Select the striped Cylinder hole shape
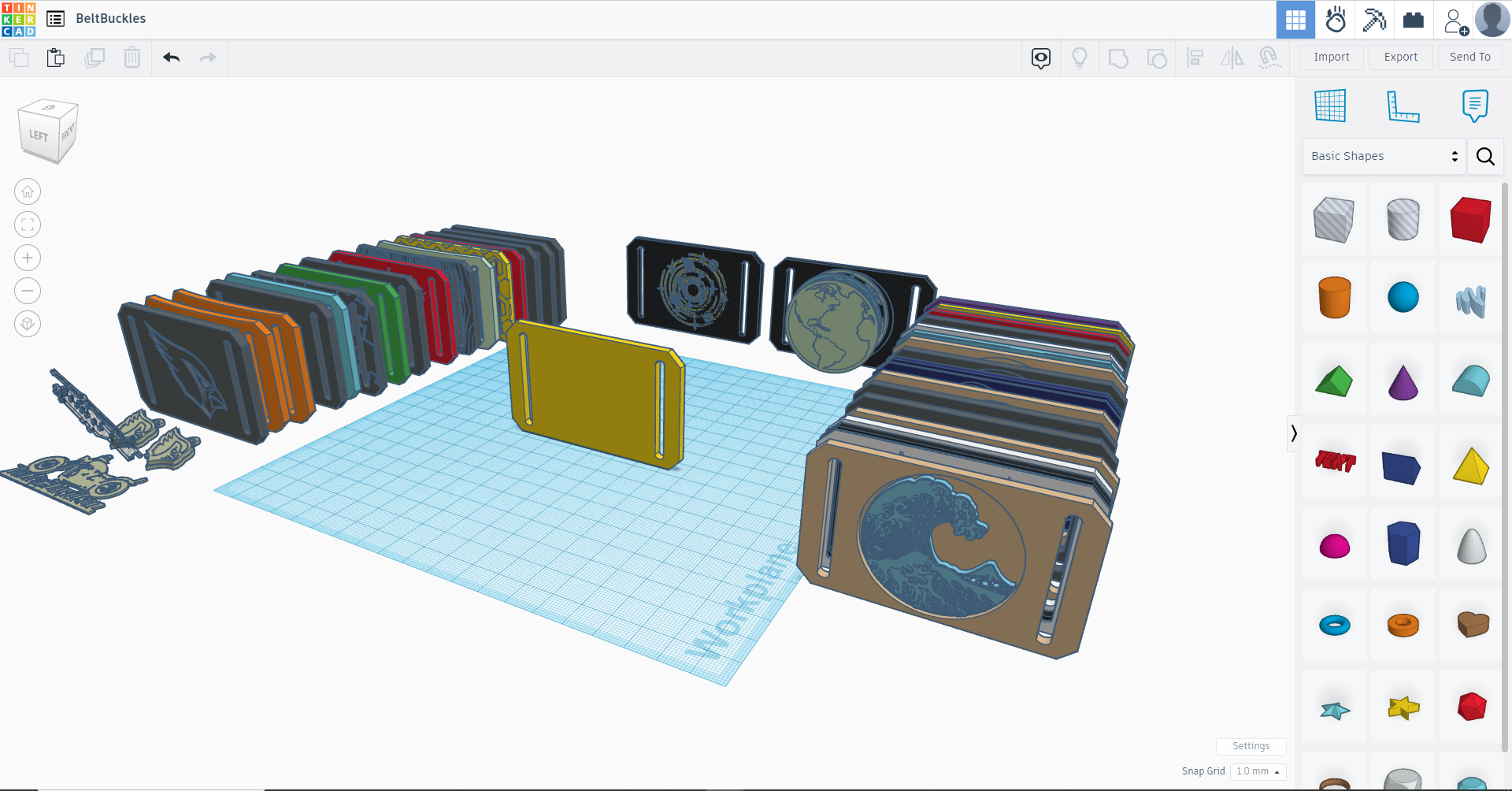1512x791 pixels. pyautogui.click(x=1403, y=219)
